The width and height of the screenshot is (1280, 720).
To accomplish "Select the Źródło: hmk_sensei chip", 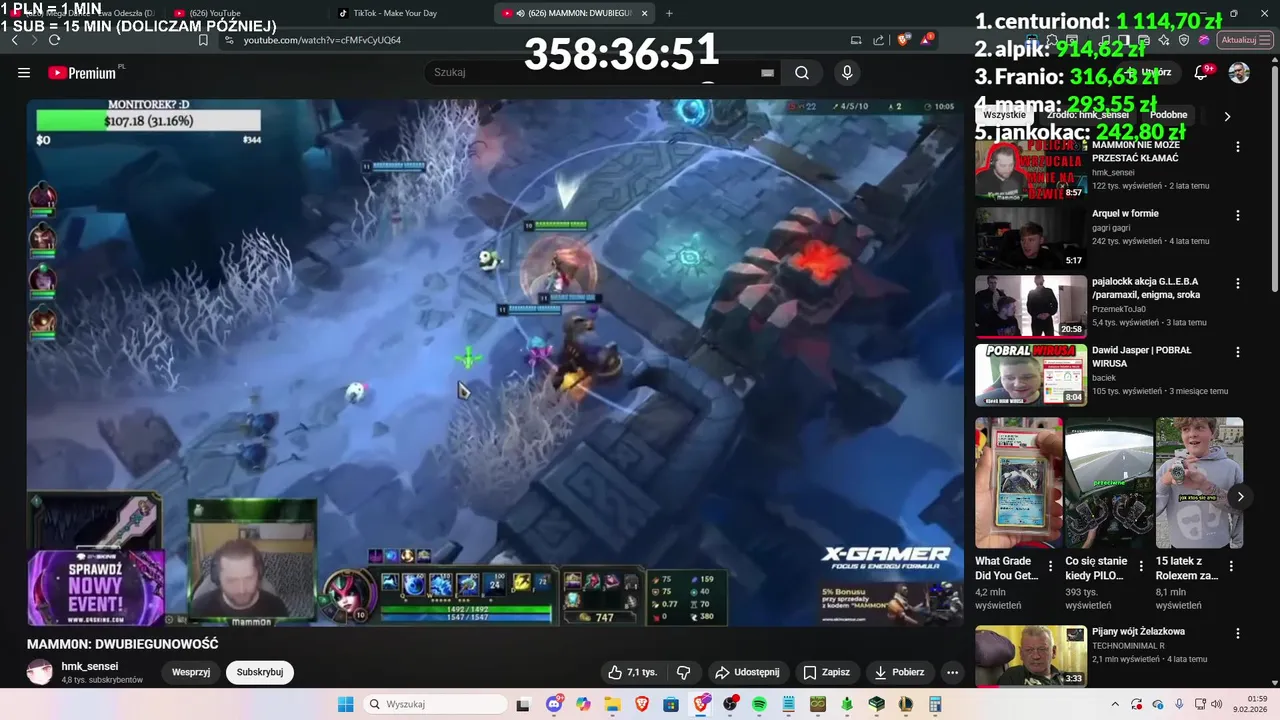I will pos(1088,115).
